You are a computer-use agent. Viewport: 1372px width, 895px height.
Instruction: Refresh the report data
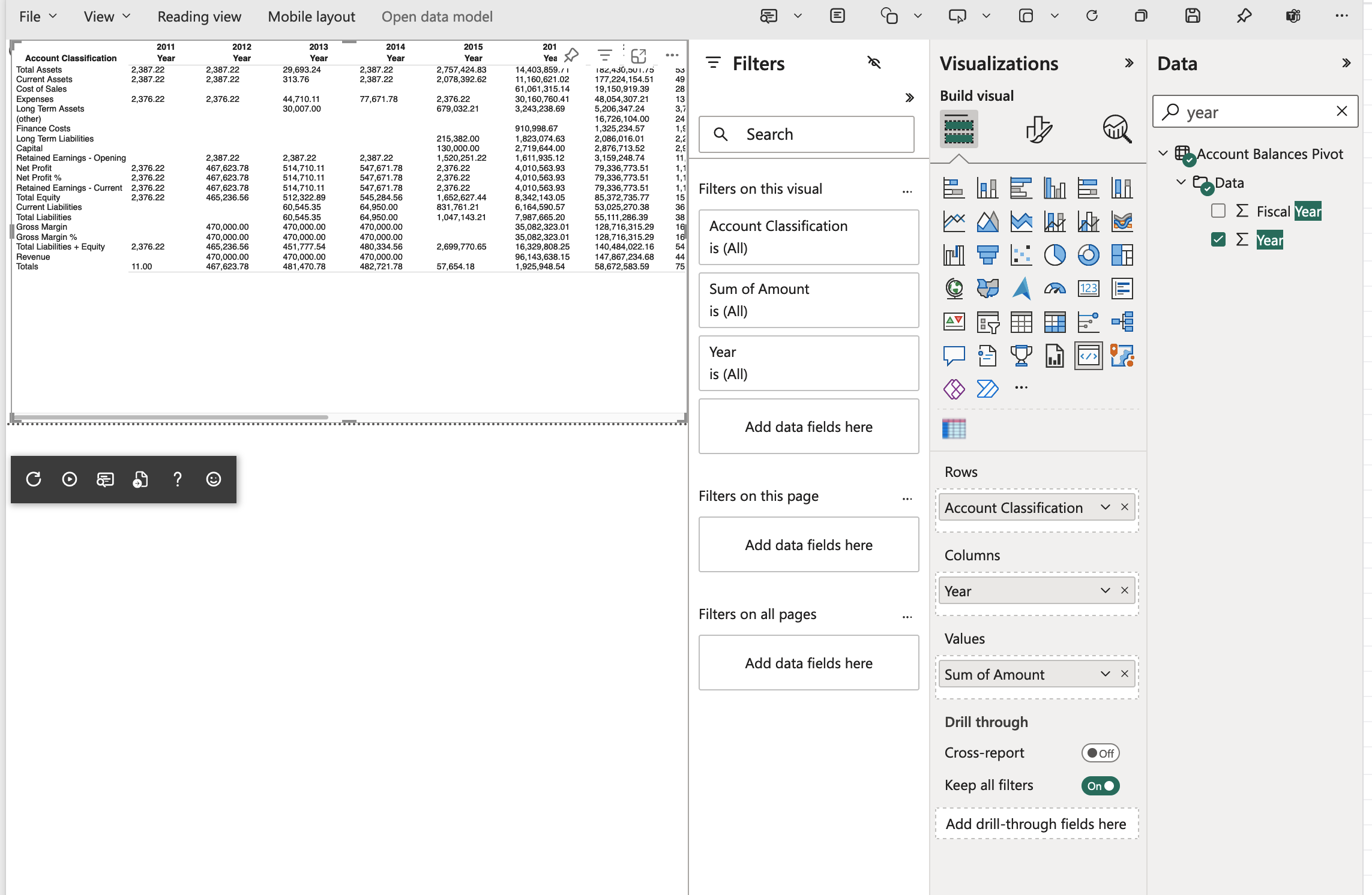pyautogui.click(x=1092, y=16)
